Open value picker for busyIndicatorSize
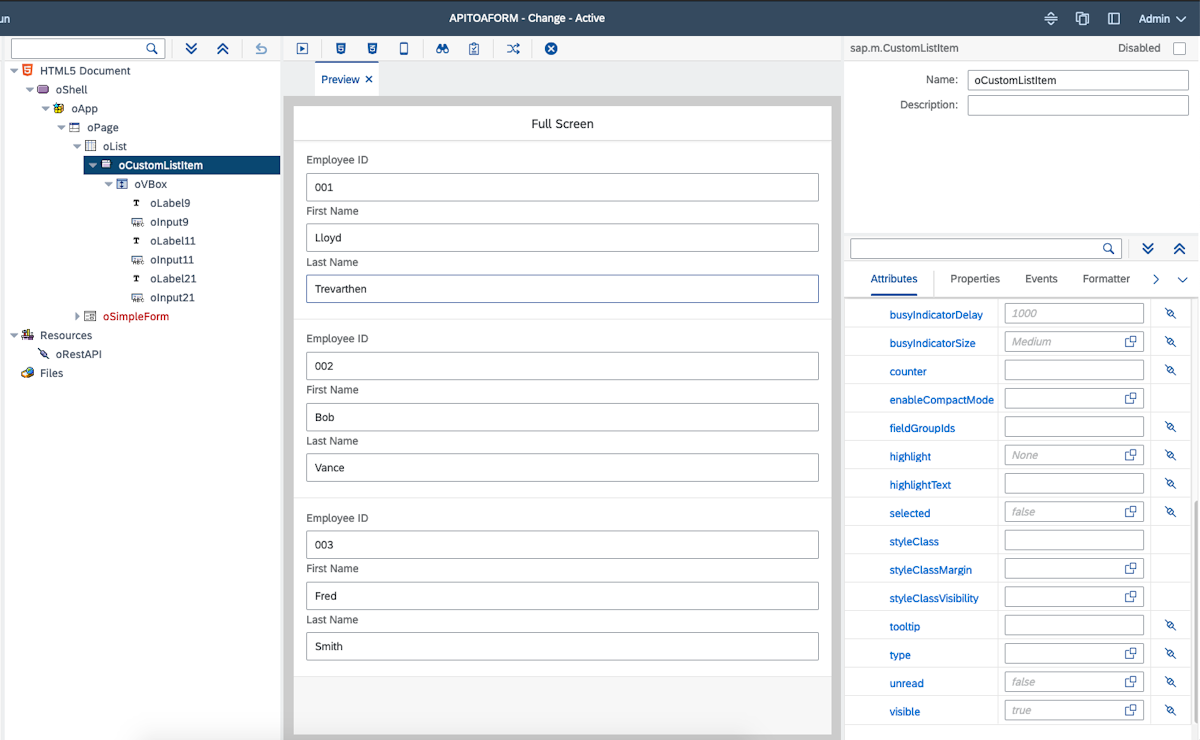The width and height of the screenshot is (1200, 740). (1131, 342)
